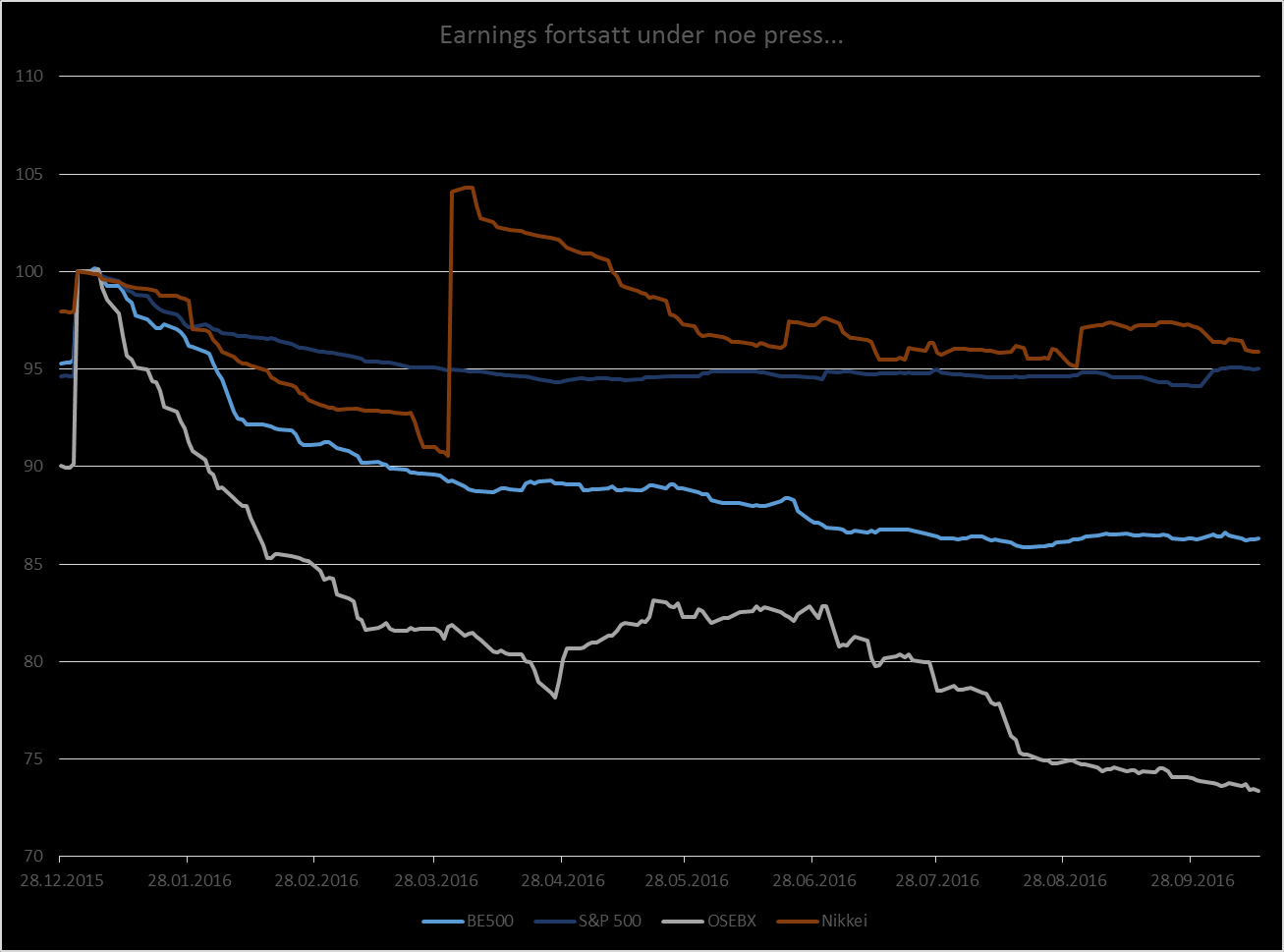Click the y-axis label 110

coord(29,77)
